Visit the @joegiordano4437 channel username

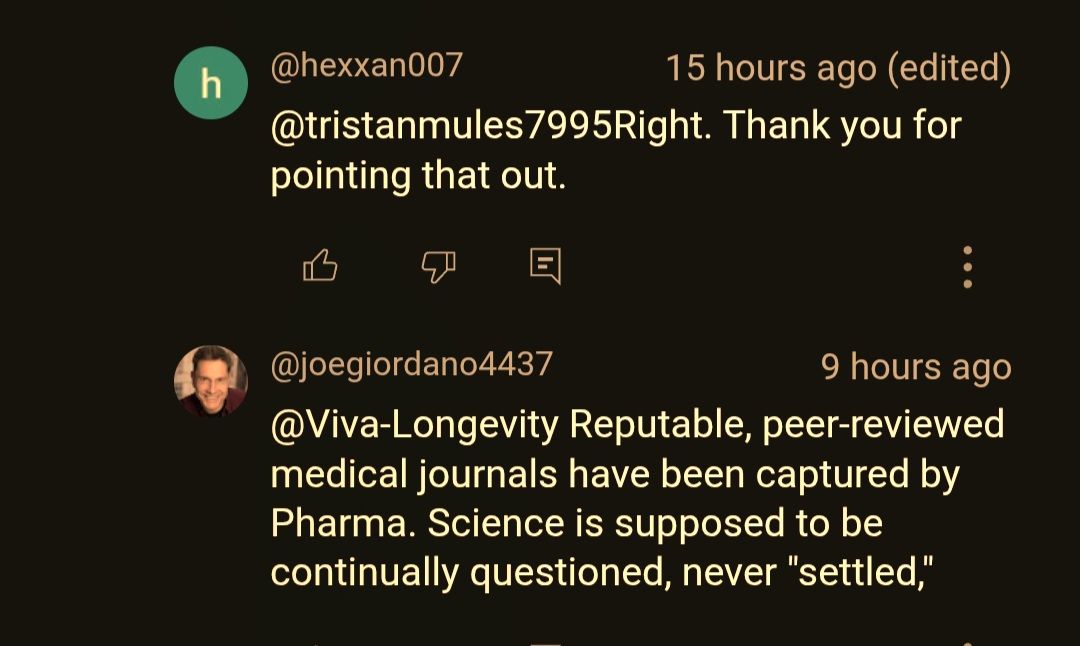[412, 364]
